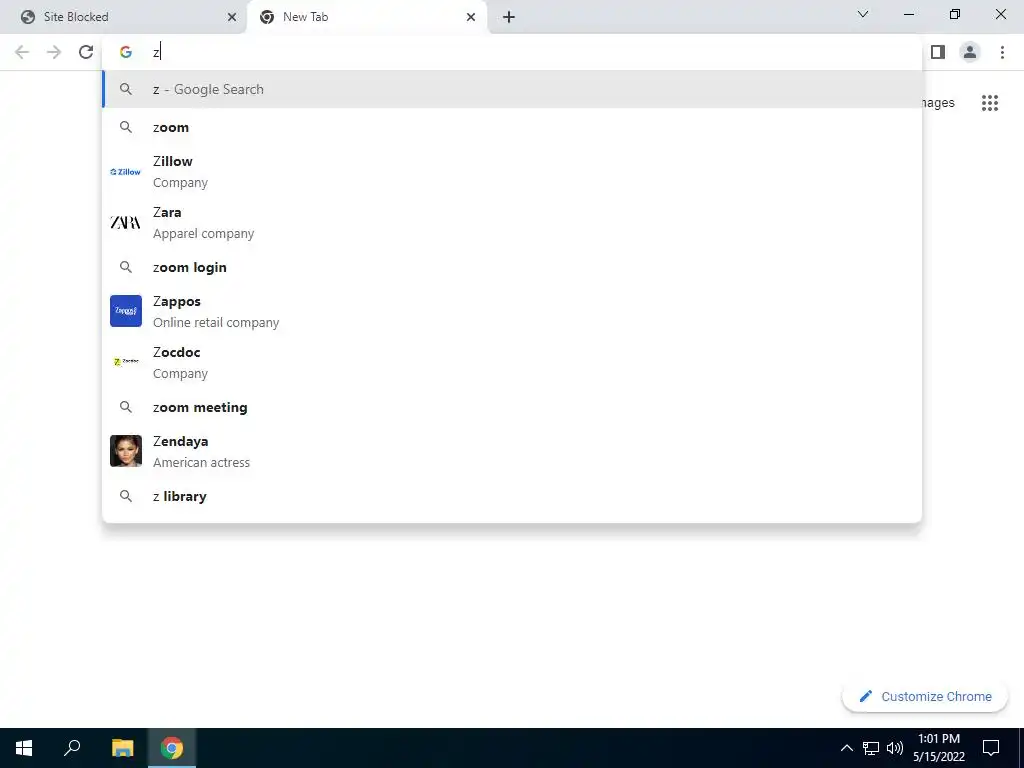1024x768 pixels.
Task: Click the browser forward arrow
Action: pos(54,52)
